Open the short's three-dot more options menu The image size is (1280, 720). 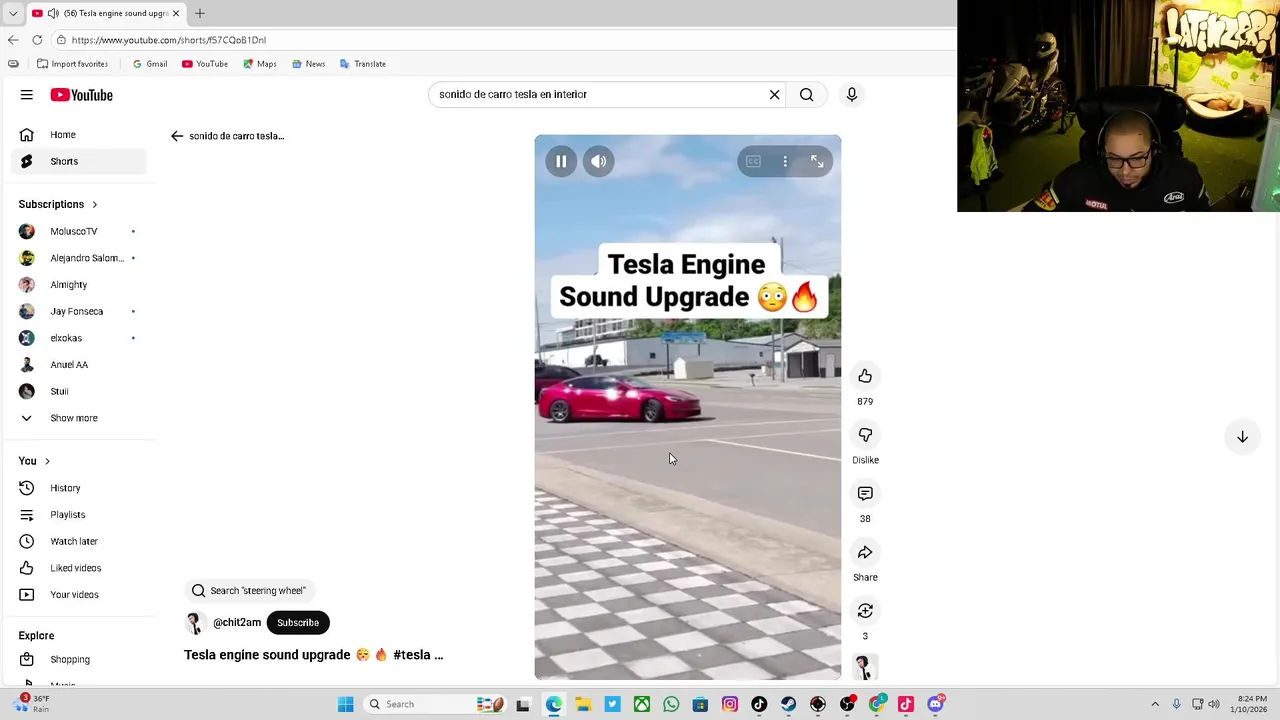785,161
